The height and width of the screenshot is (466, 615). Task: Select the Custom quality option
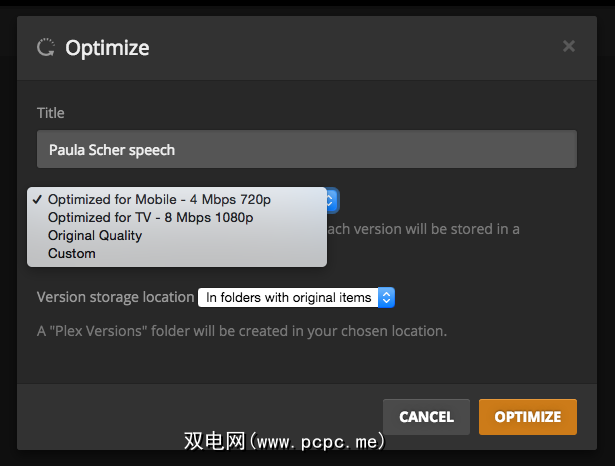[72, 253]
